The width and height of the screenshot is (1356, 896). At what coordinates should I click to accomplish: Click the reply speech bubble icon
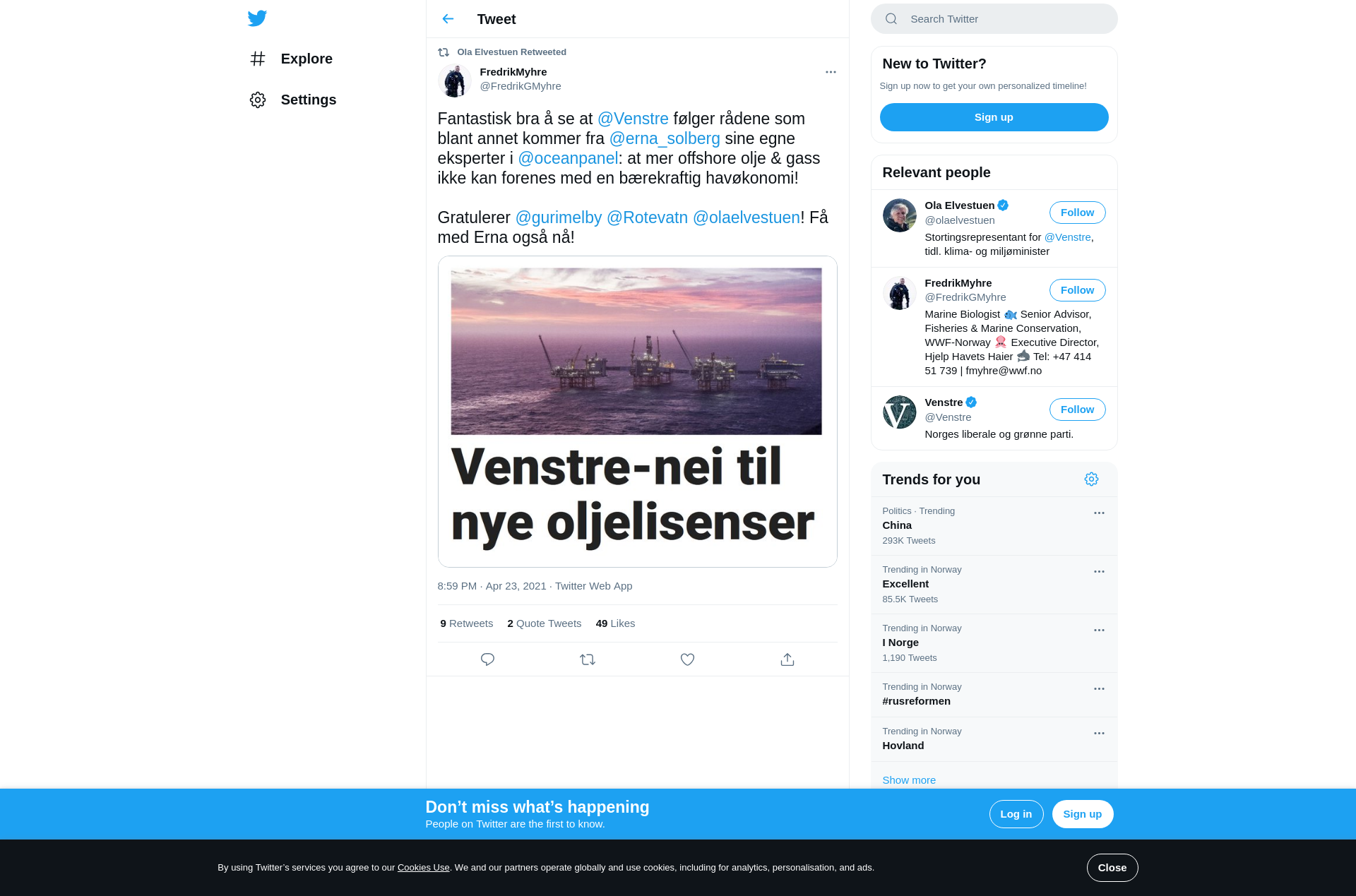(x=487, y=659)
